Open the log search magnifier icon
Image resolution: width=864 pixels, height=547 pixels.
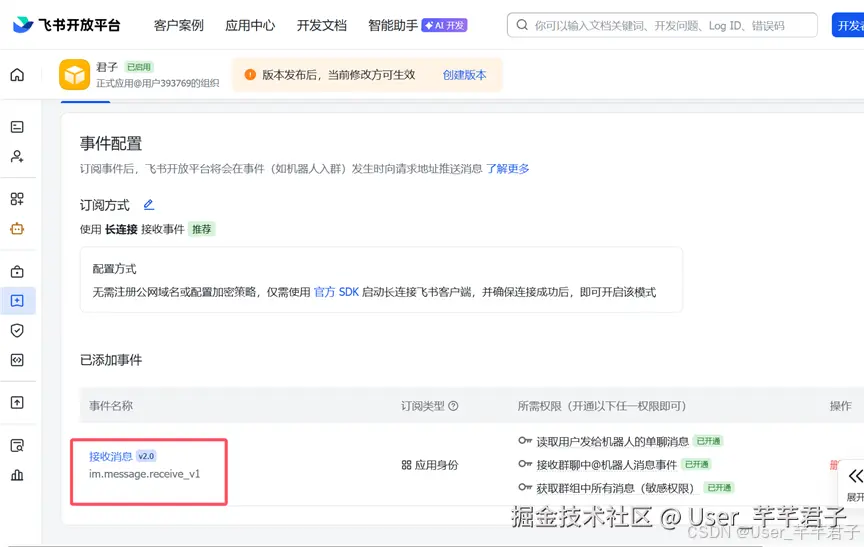[x=17, y=446]
